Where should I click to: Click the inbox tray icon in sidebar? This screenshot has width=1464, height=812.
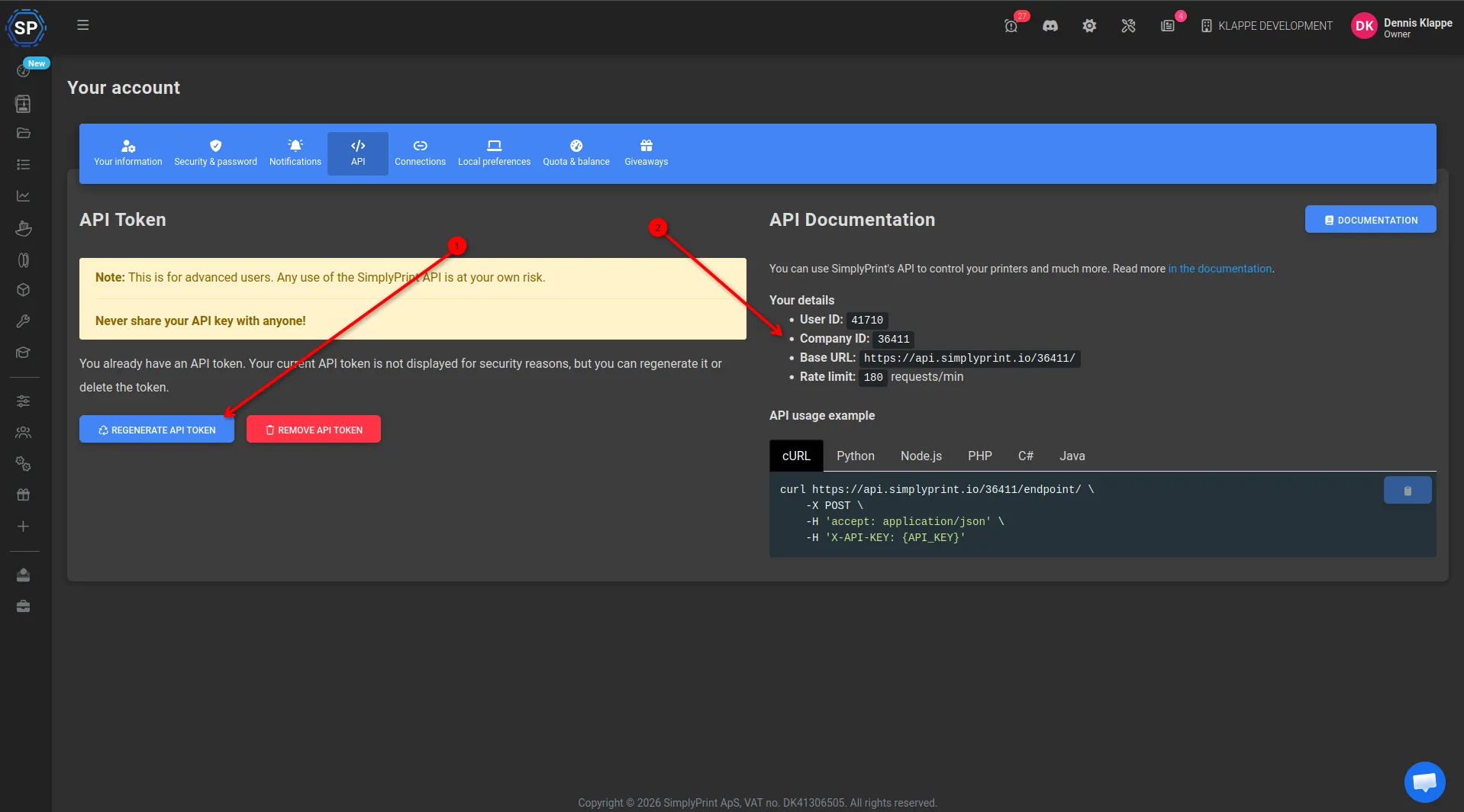tap(24, 575)
